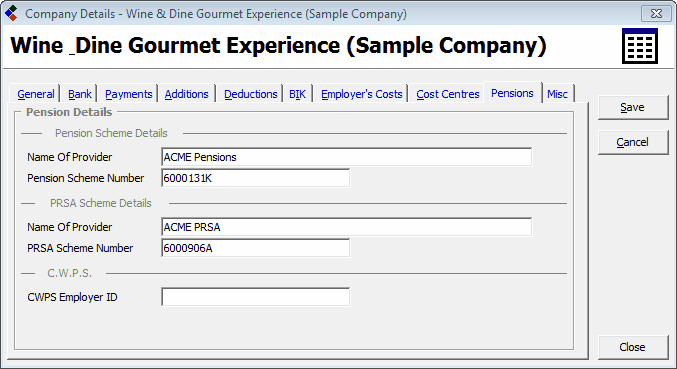Open the Payments tab

[x=129, y=94]
